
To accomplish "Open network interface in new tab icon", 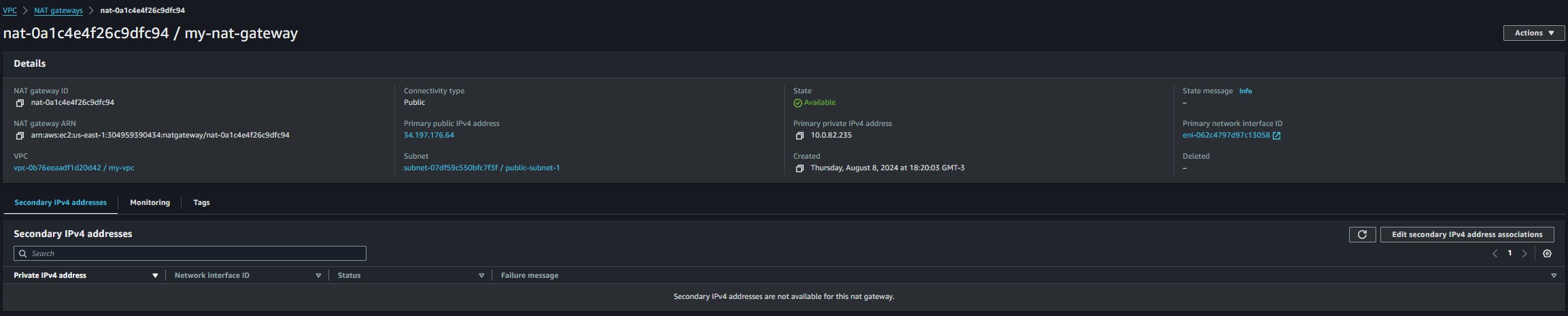I will point(1276,136).
